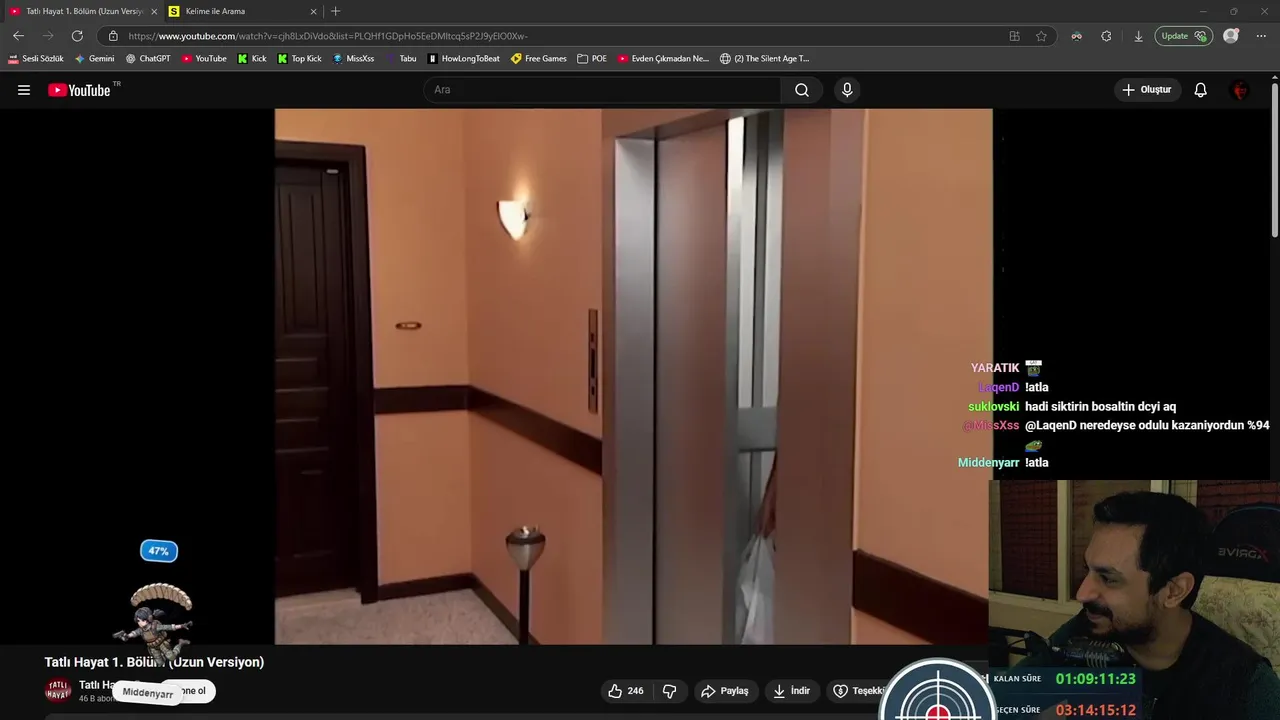Image resolution: width=1280 pixels, height=720 pixels.
Task: Open the split screen icon in address bar
Action: [x=1014, y=36]
